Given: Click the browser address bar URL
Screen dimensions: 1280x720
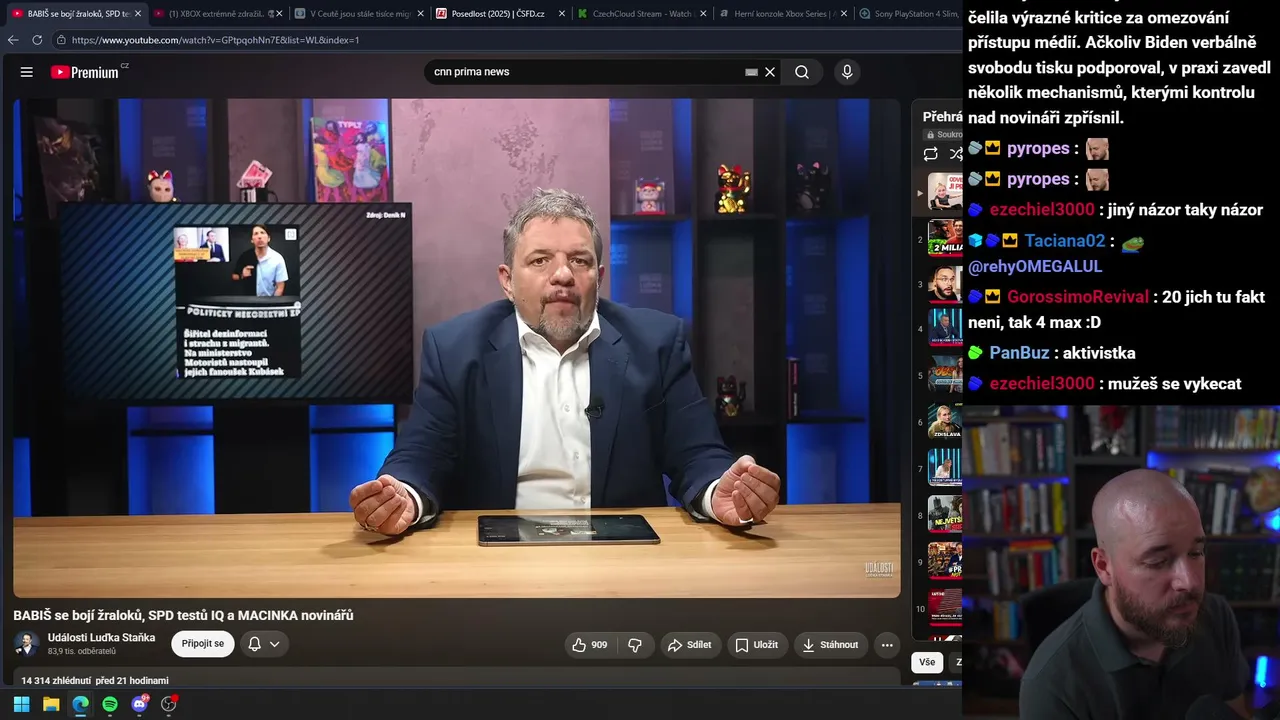Looking at the screenshot, I should coord(215,40).
